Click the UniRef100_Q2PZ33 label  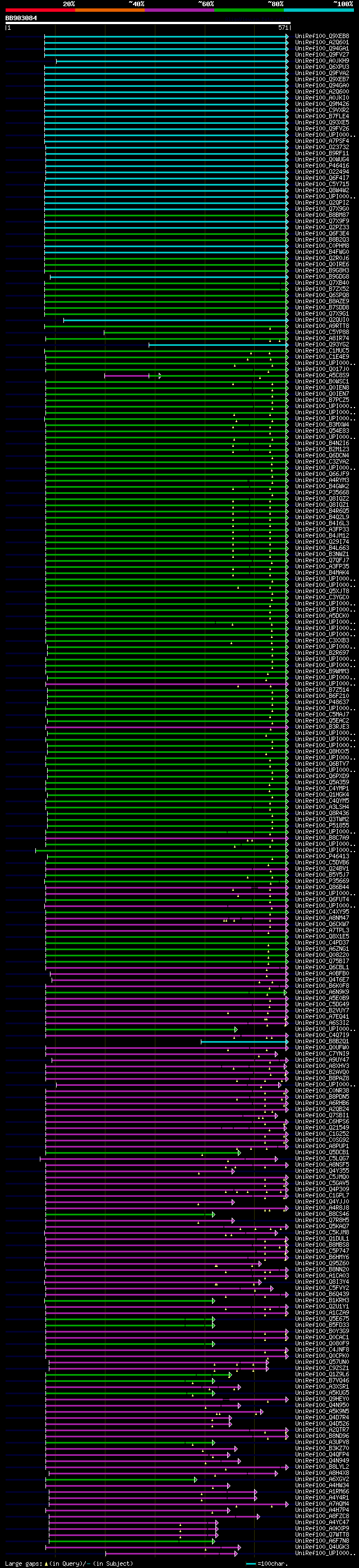click(323, 228)
